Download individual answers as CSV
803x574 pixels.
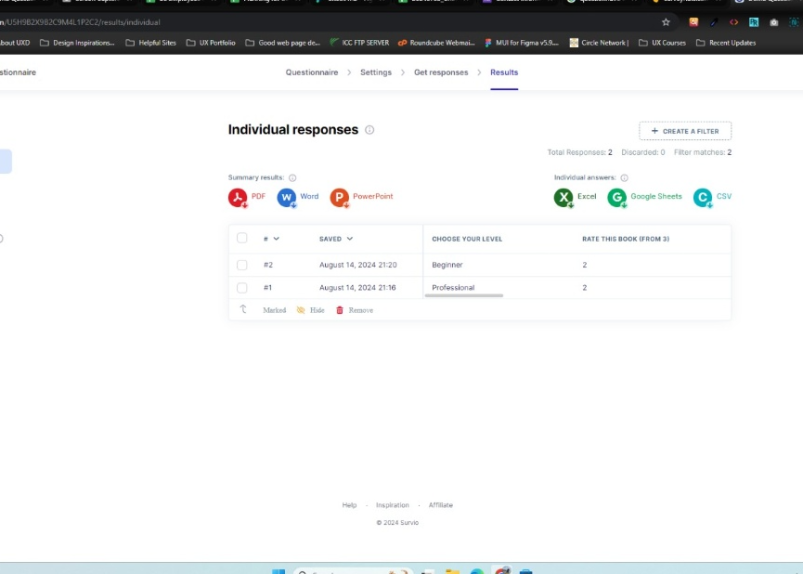(712, 197)
